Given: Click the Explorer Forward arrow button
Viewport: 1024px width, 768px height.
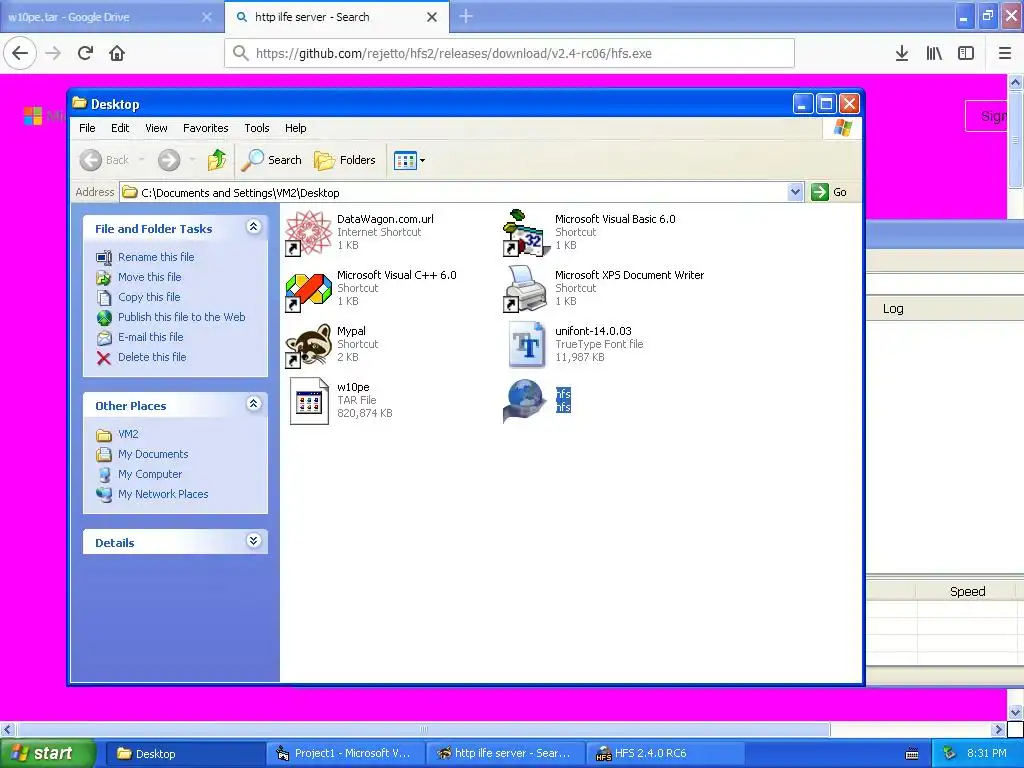Looking at the screenshot, I should pos(169,160).
